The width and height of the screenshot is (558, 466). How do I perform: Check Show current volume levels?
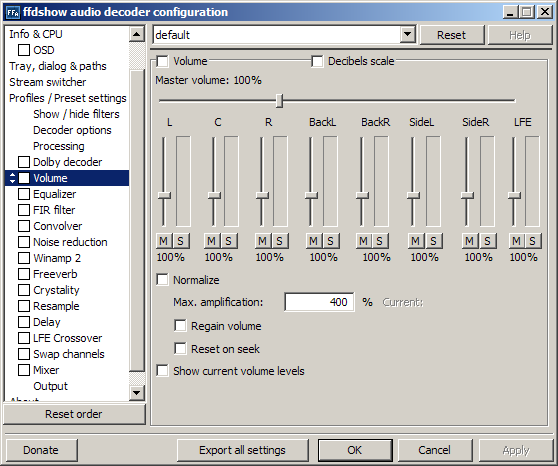[x=163, y=371]
